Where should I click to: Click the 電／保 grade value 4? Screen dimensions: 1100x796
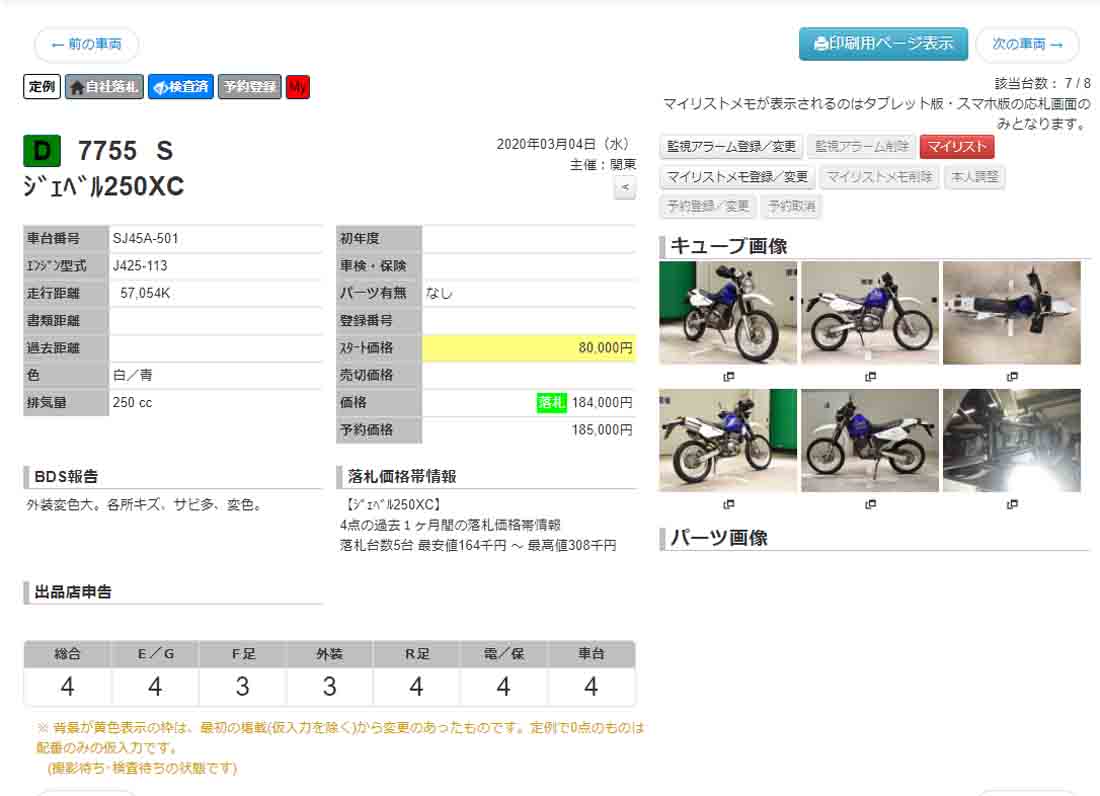(x=504, y=687)
